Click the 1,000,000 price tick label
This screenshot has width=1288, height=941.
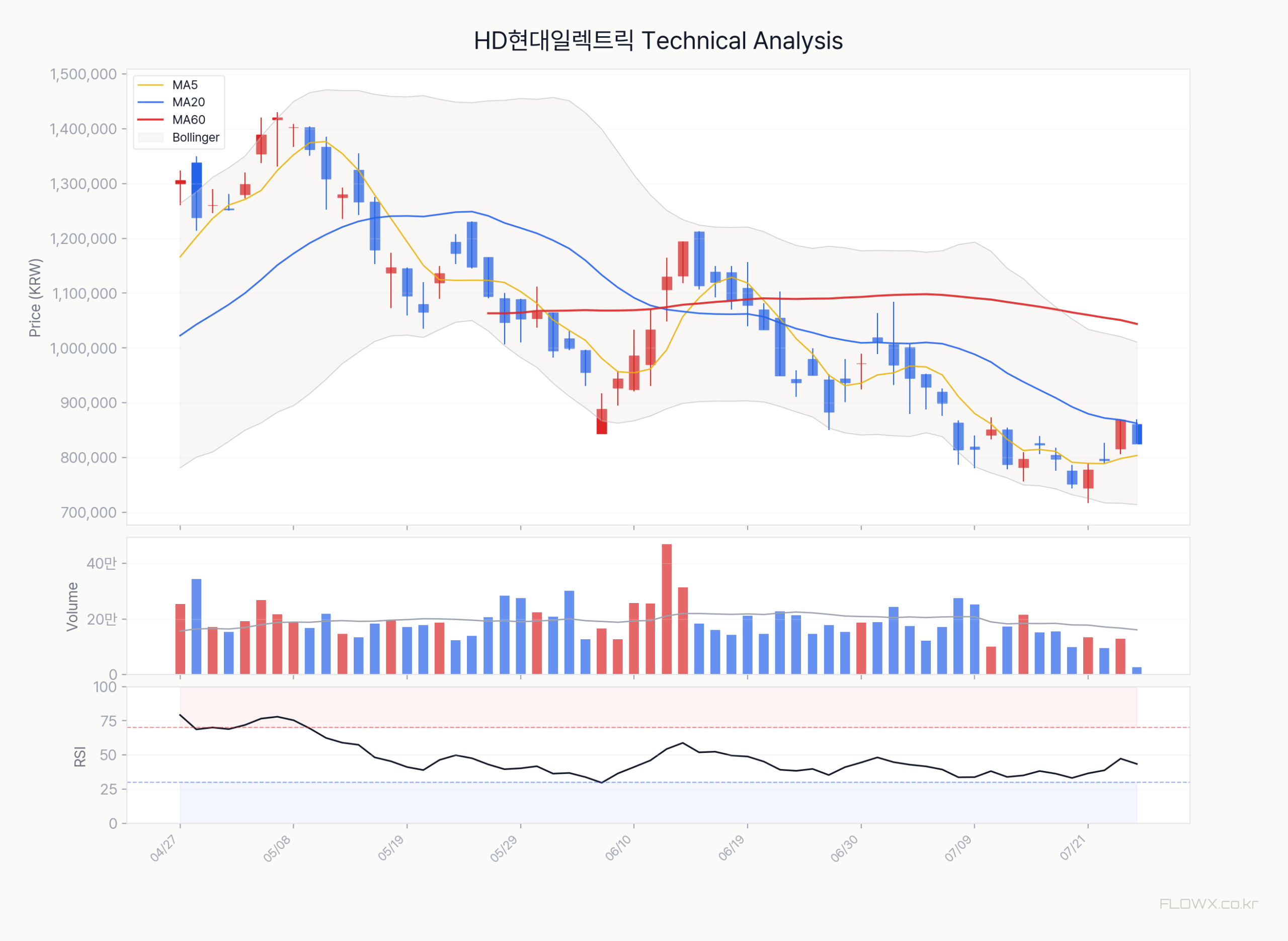pos(83,348)
